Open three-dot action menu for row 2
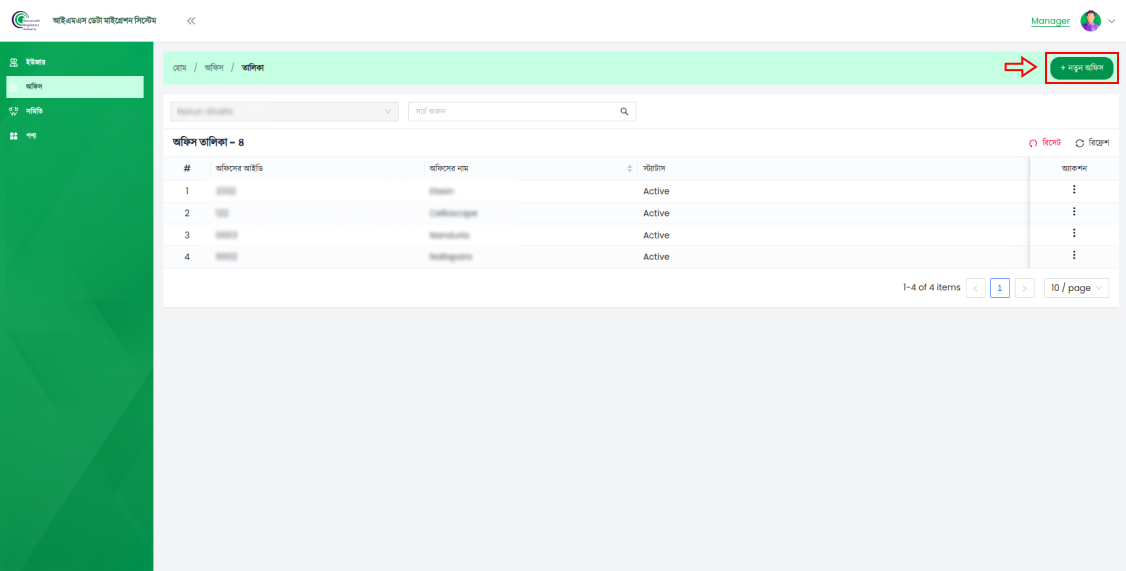The image size is (1126, 571). pyautogui.click(x=1073, y=212)
